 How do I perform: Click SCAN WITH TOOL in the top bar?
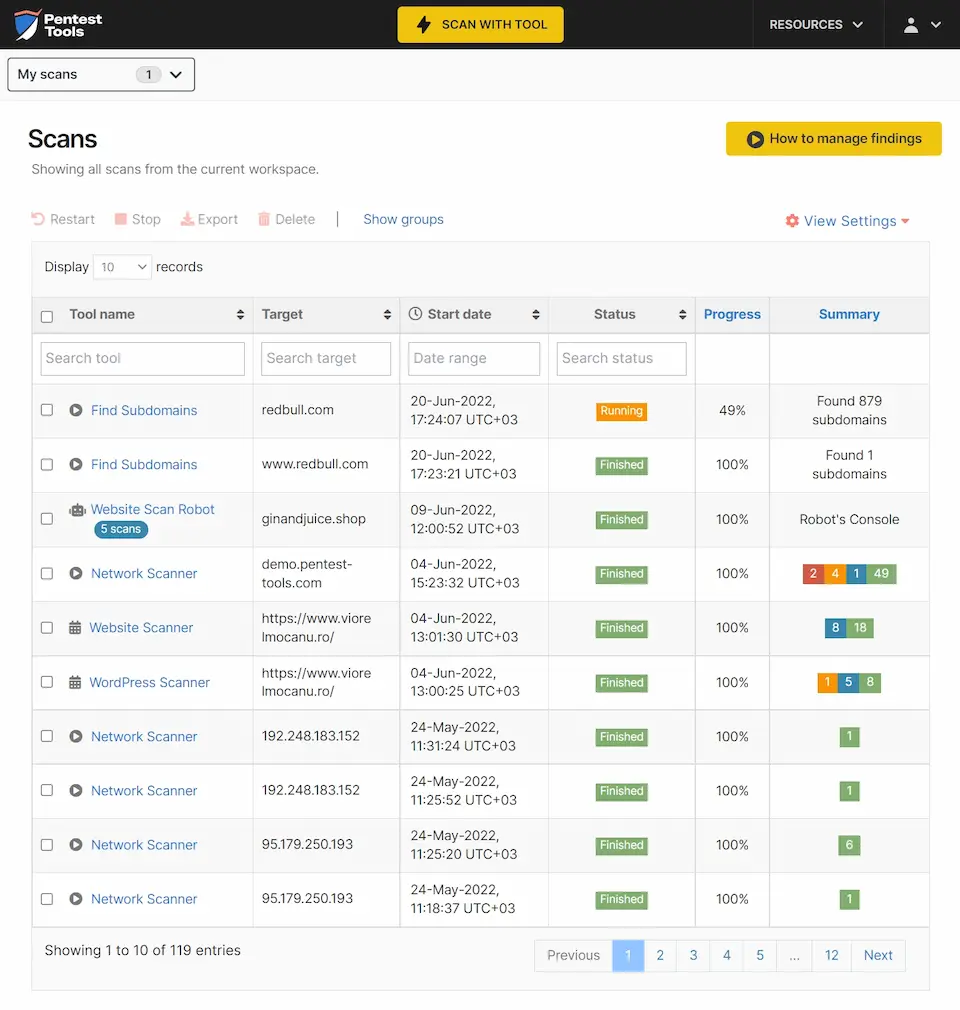480,24
